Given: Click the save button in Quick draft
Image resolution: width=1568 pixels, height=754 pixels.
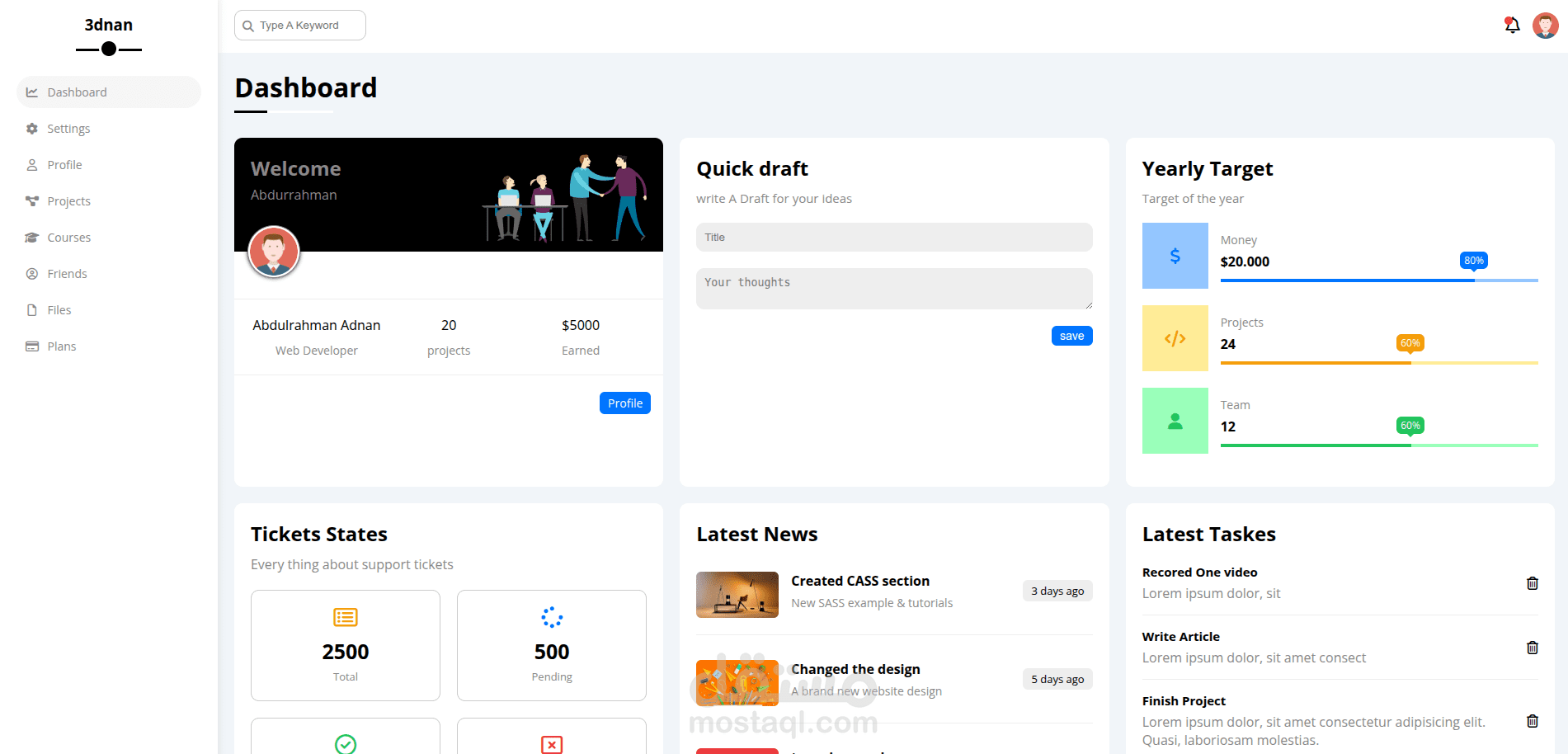Looking at the screenshot, I should [1071, 336].
